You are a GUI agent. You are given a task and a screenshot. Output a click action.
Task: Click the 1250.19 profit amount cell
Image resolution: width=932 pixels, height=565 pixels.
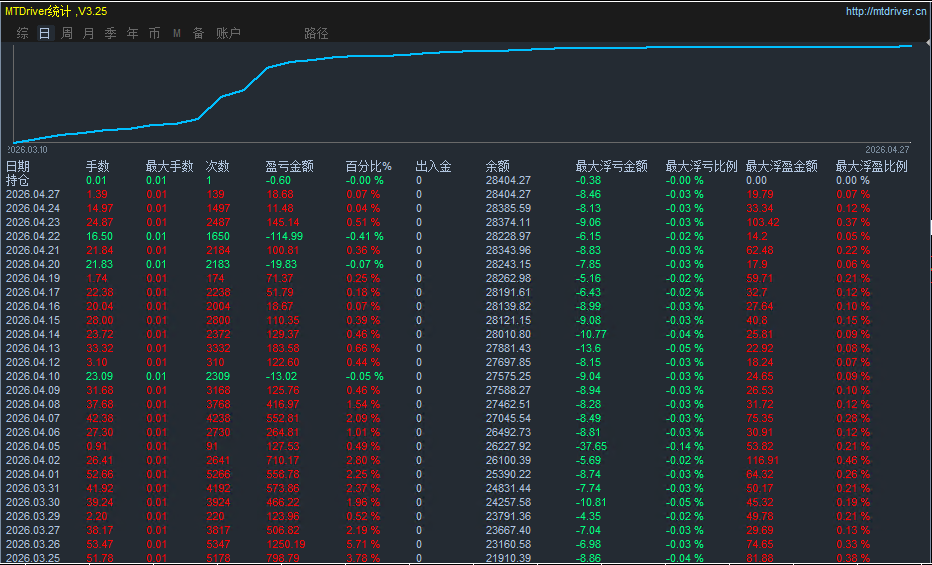(x=285, y=544)
